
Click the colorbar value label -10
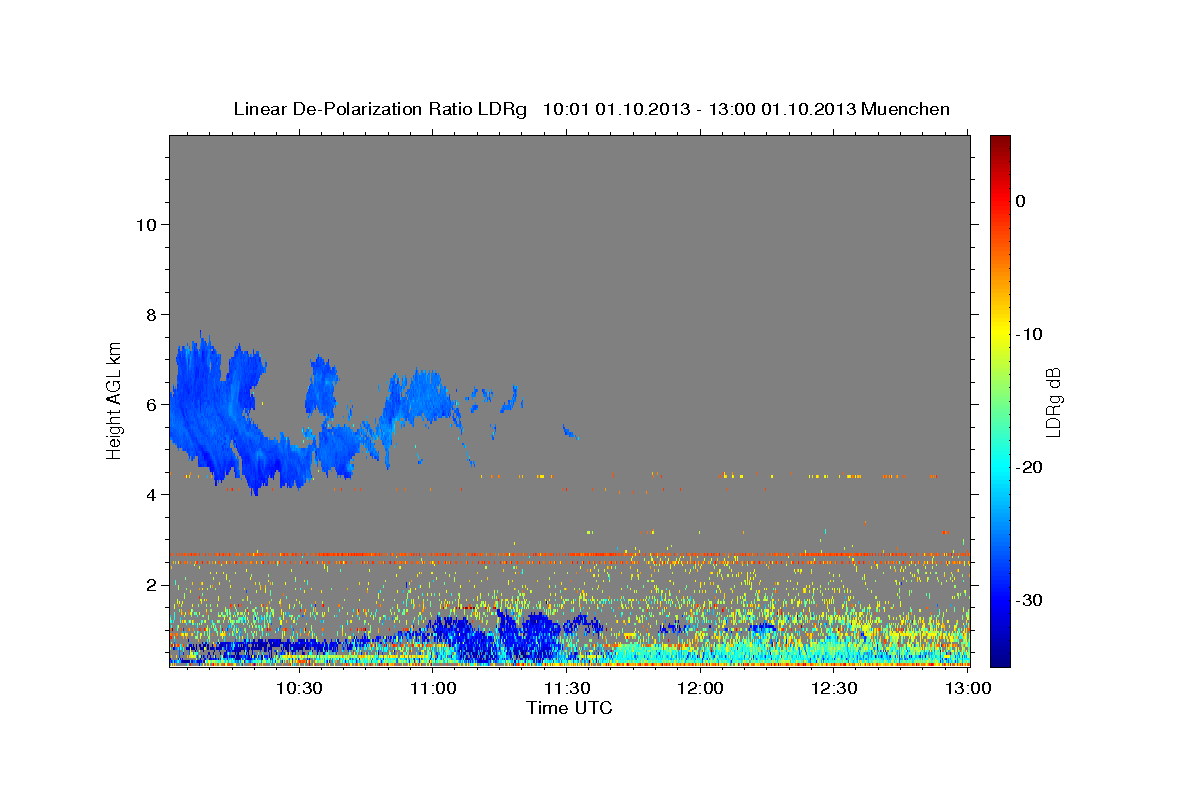coord(1029,334)
